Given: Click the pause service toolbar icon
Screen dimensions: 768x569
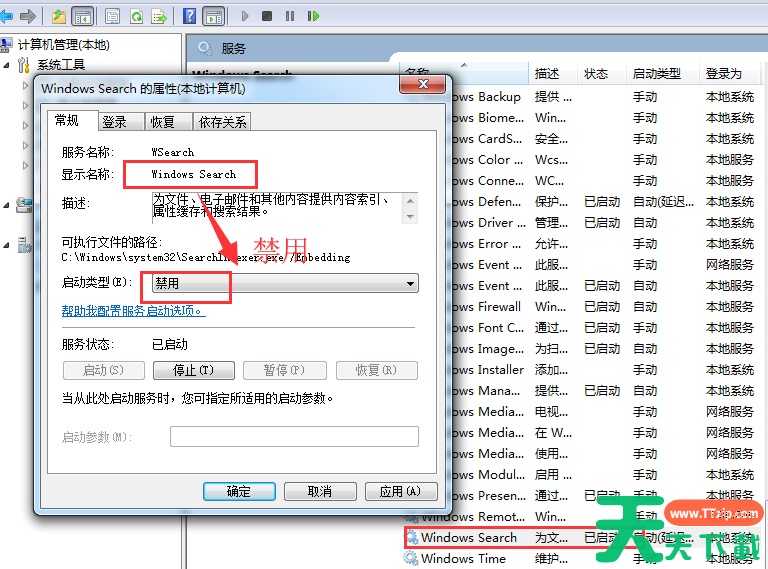Looking at the screenshot, I should tap(290, 16).
